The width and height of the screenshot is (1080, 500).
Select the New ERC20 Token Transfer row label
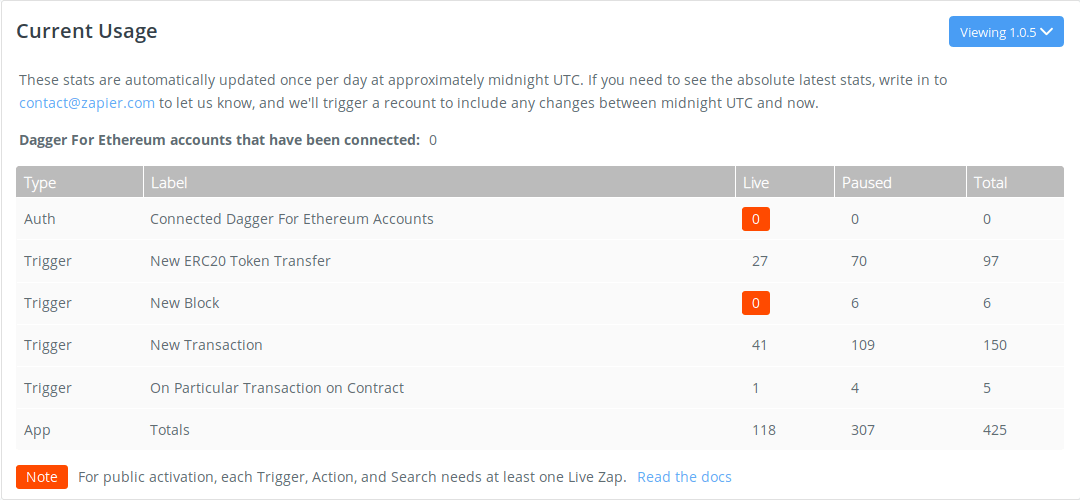pos(240,261)
